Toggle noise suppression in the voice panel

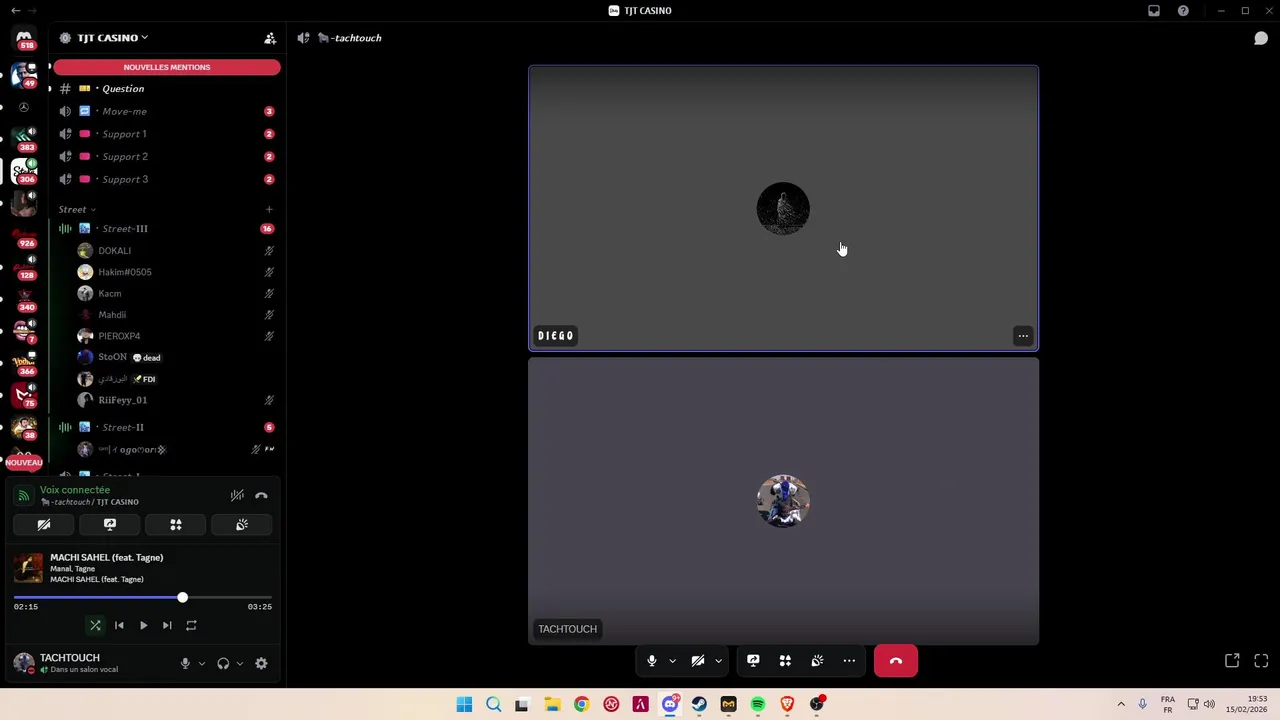coord(237,496)
